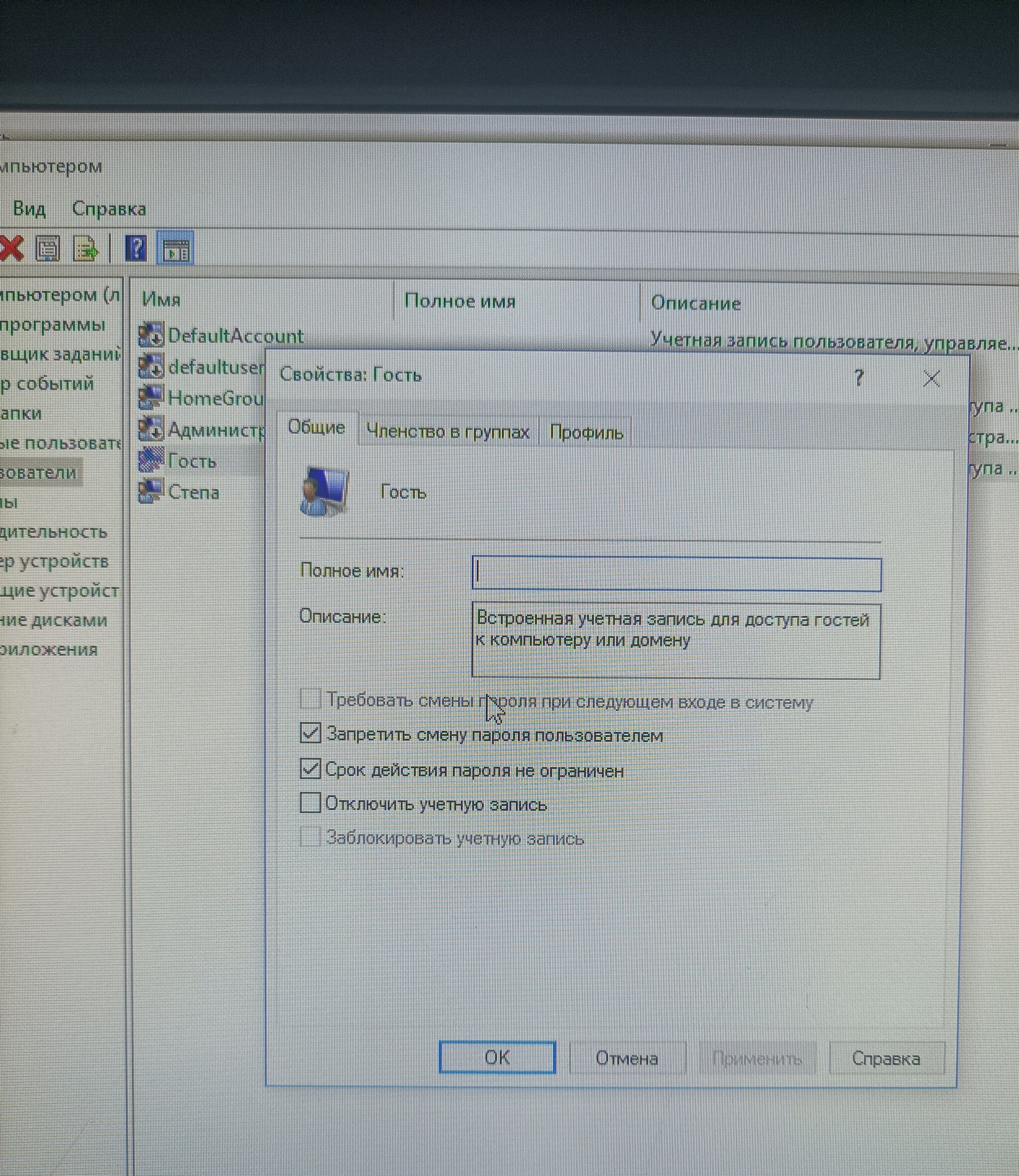Screen dimensions: 1019x1176
Task: Switch to Членство в группах tab
Action: [x=447, y=432]
